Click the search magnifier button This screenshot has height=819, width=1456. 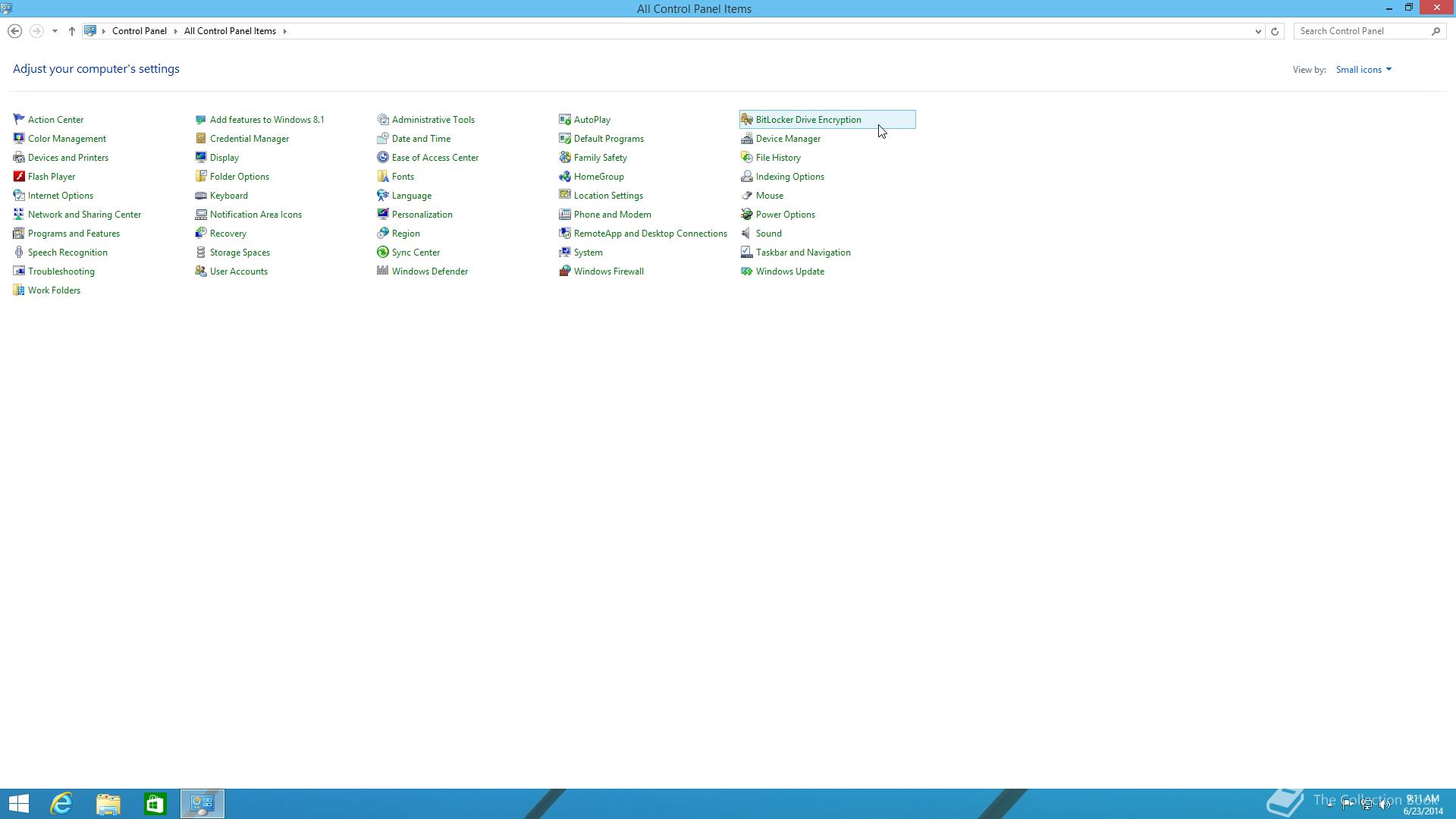pos(1436,31)
